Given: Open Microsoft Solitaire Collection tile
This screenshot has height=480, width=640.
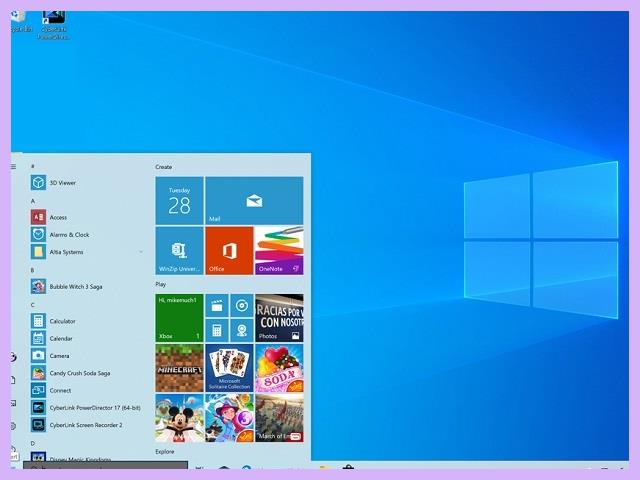Looking at the screenshot, I should (x=229, y=368).
